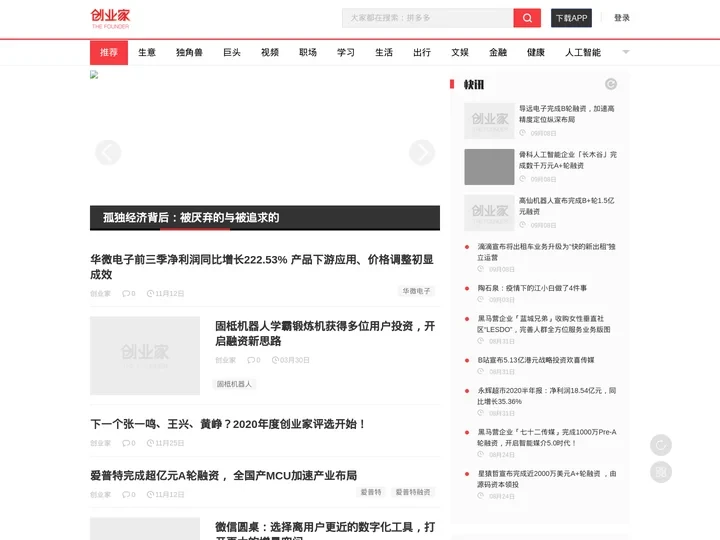720x540 pixels.
Task: Open news 导远电子完成B轮融资
Action: tap(567, 114)
